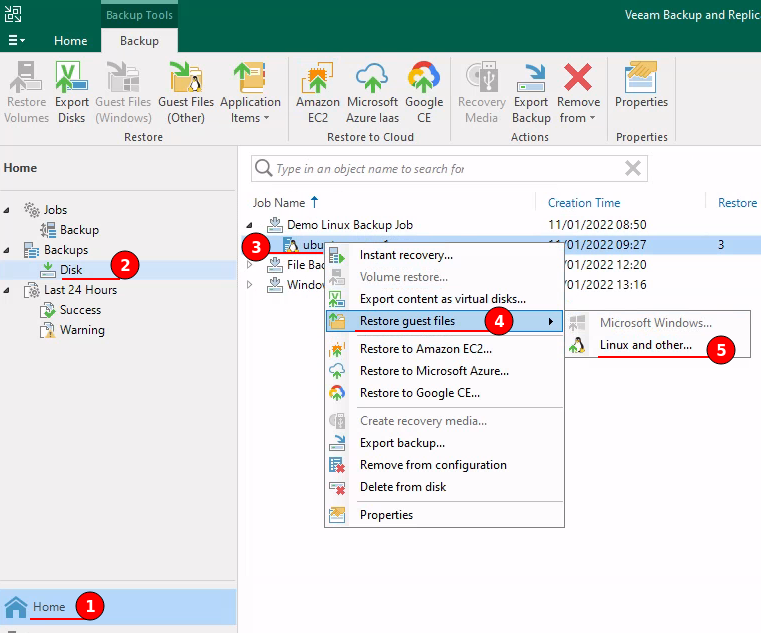Choose Restore to Microsoft Azure menu item
Viewport: 761px width, 633px height.
click(x=434, y=371)
